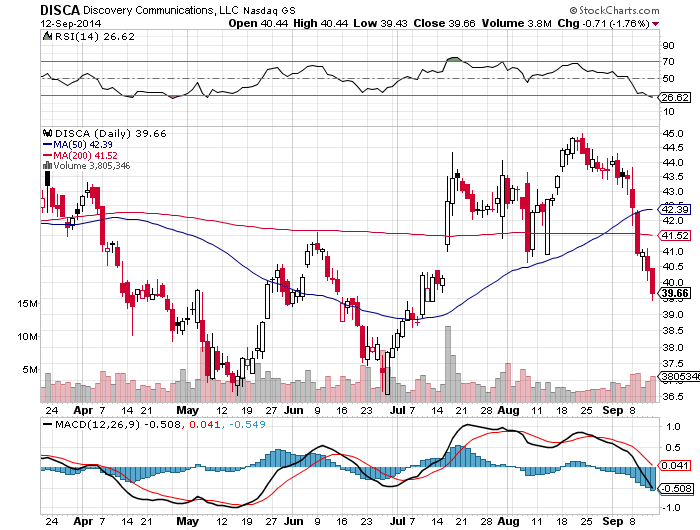Click the 'Aug' label on the price chart date axis
Image resolution: width=700 pixels, height=530 pixels.
tap(508, 410)
